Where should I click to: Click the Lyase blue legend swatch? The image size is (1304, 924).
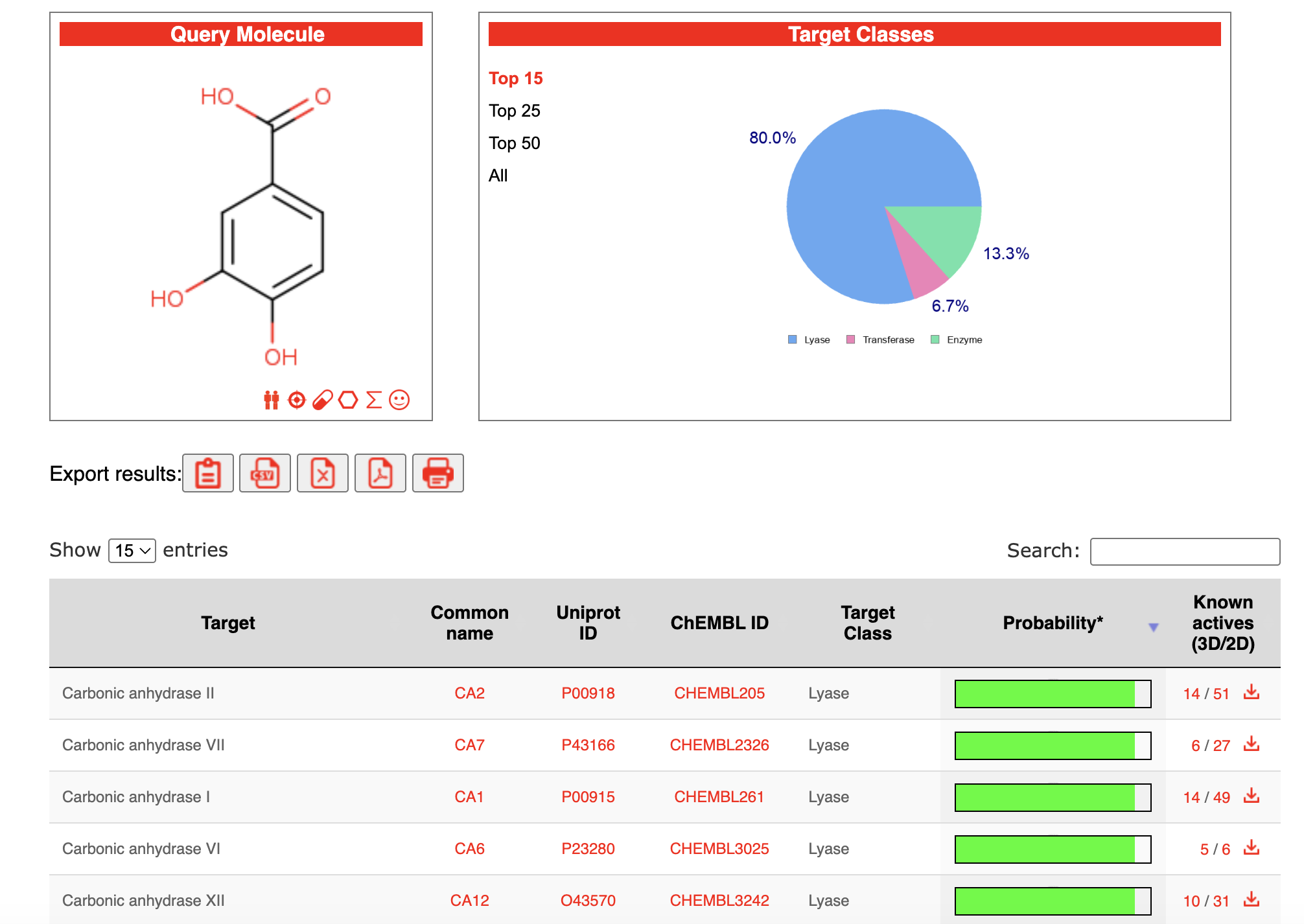792,340
